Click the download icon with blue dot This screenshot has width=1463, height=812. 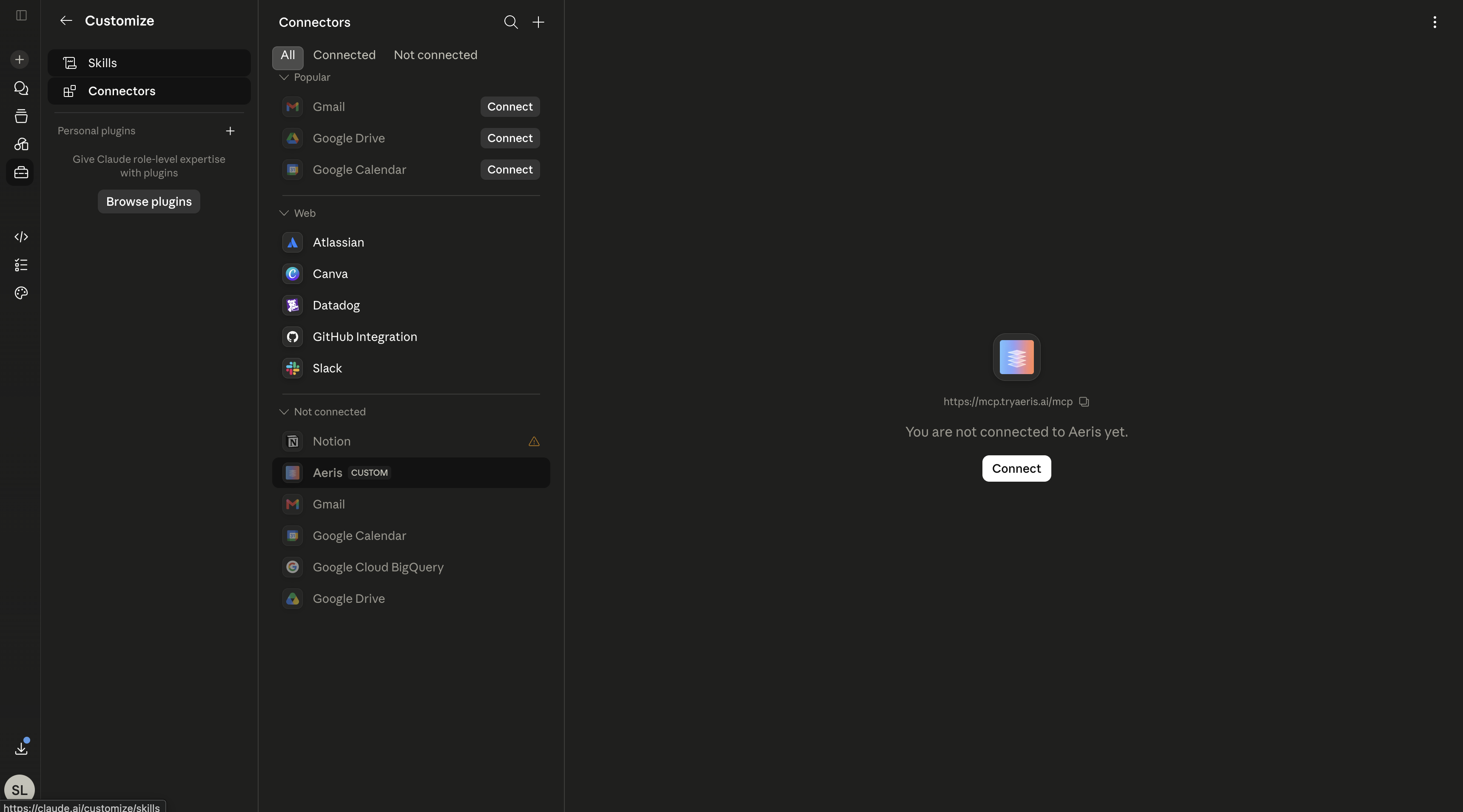click(21, 748)
